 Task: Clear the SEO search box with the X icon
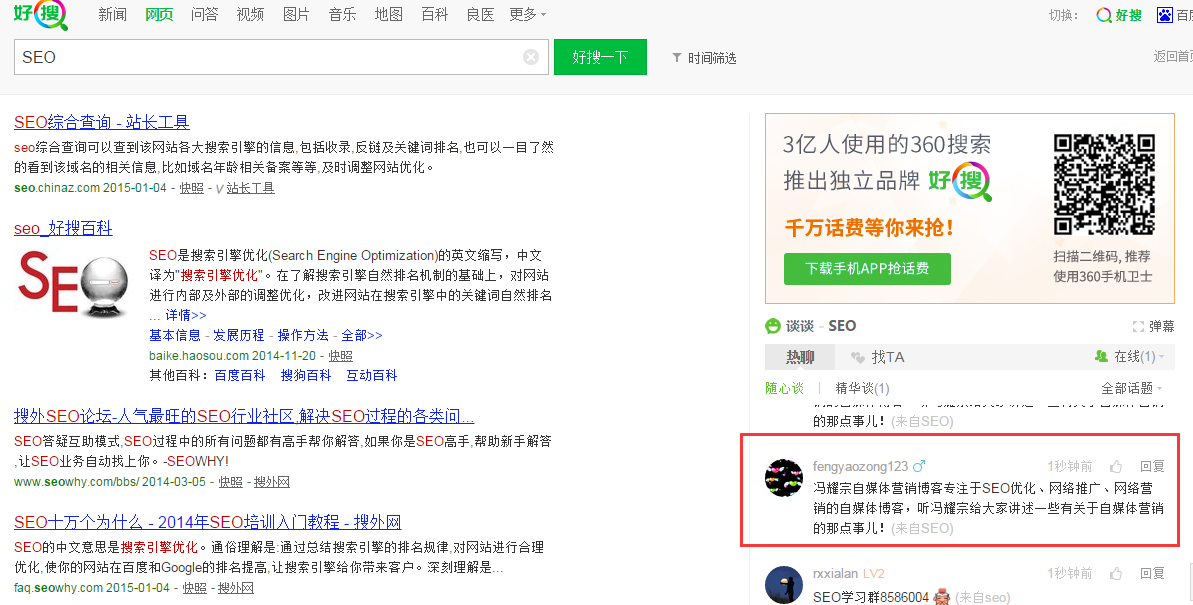tap(531, 57)
